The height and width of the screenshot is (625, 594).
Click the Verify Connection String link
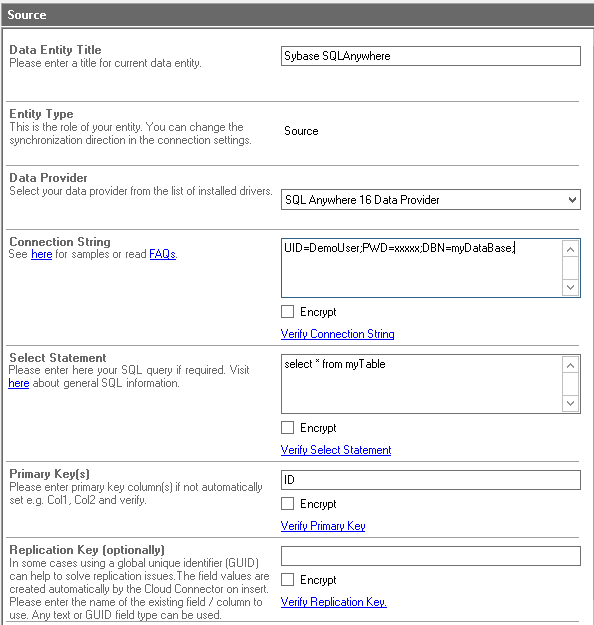click(337, 334)
